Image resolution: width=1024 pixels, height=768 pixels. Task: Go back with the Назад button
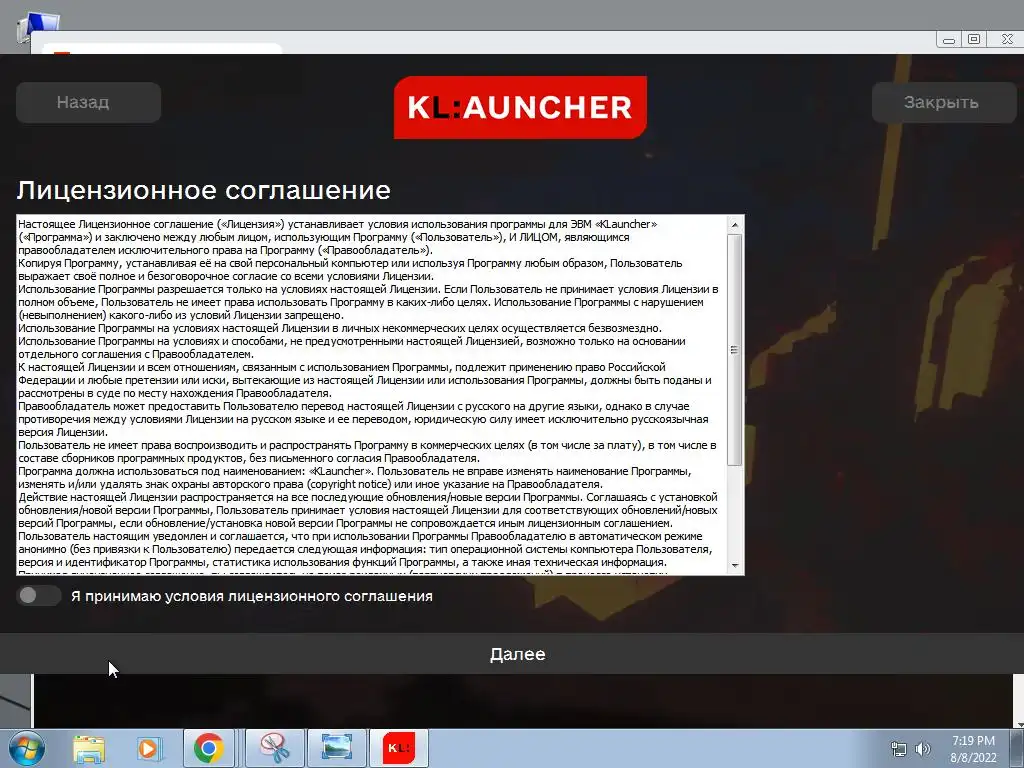pyautogui.click(x=88, y=103)
